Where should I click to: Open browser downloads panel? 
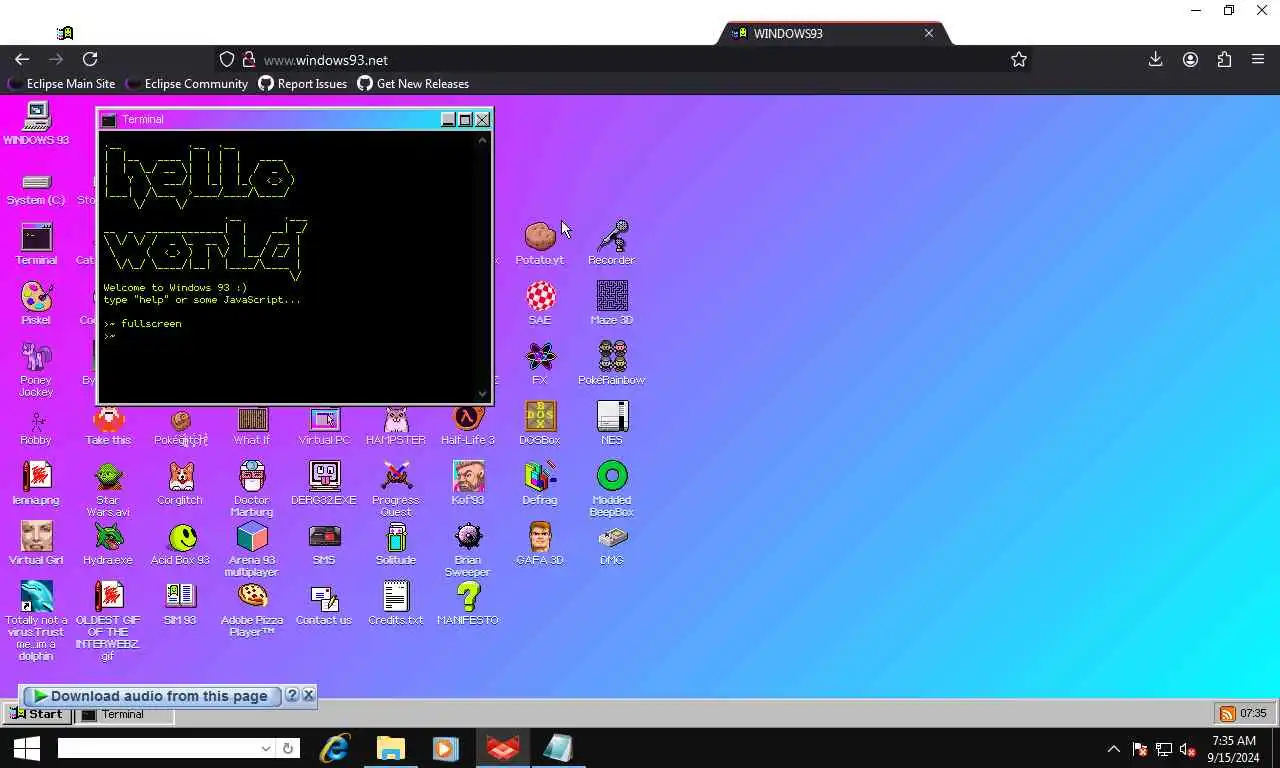click(1155, 60)
